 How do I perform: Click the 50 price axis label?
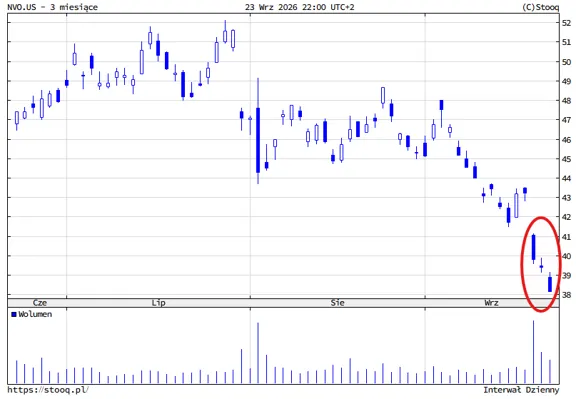(566, 62)
